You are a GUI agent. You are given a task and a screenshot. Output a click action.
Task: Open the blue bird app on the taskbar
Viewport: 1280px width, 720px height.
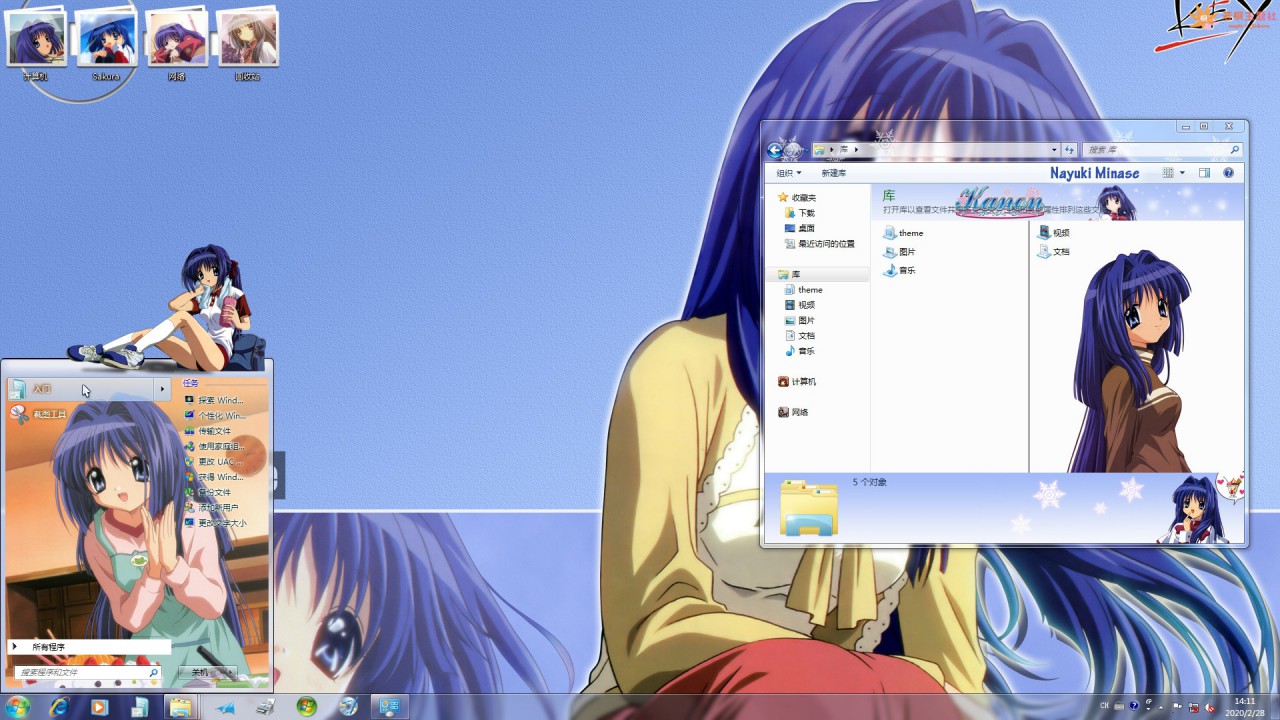point(225,707)
